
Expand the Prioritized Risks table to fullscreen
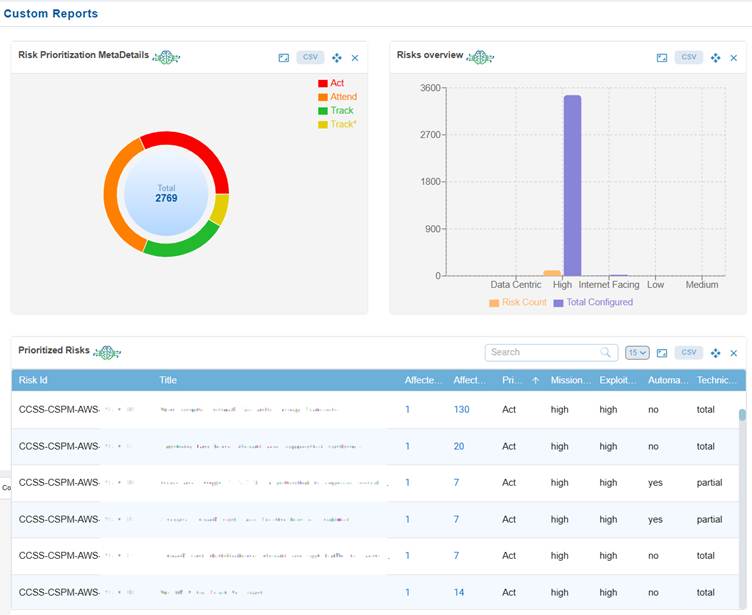point(662,353)
